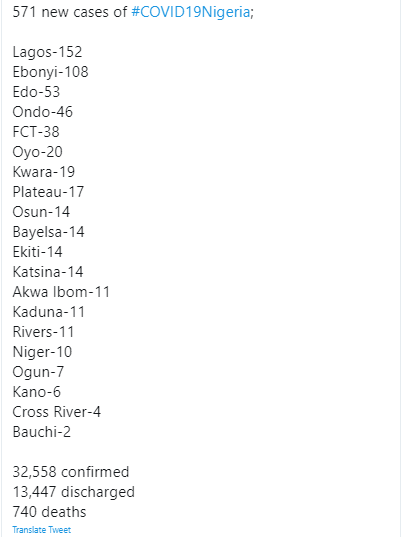Click the '32,558 confirmed' text
Image resolution: width=406 pixels, height=537 pixels.
click(x=71, y=472)
